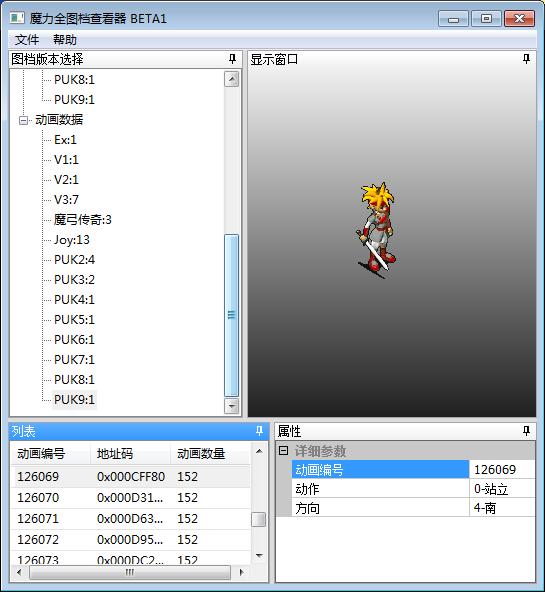Select list row 126069

131,476
